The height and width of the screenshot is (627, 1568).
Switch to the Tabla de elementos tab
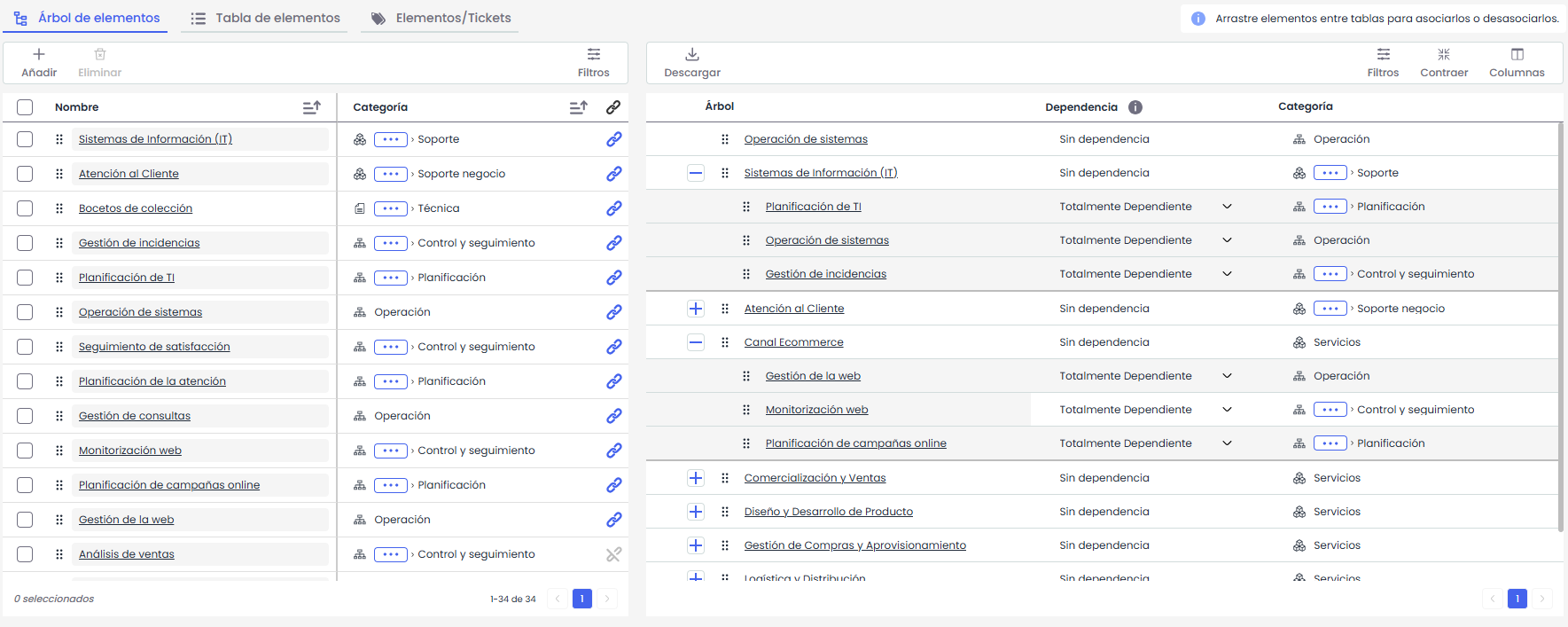(265, 18)
